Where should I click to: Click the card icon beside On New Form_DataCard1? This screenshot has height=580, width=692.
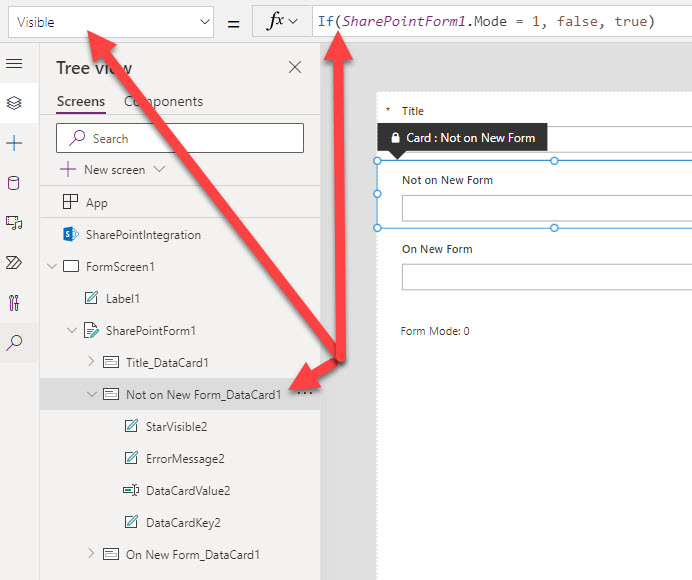[x=111, y=554]
